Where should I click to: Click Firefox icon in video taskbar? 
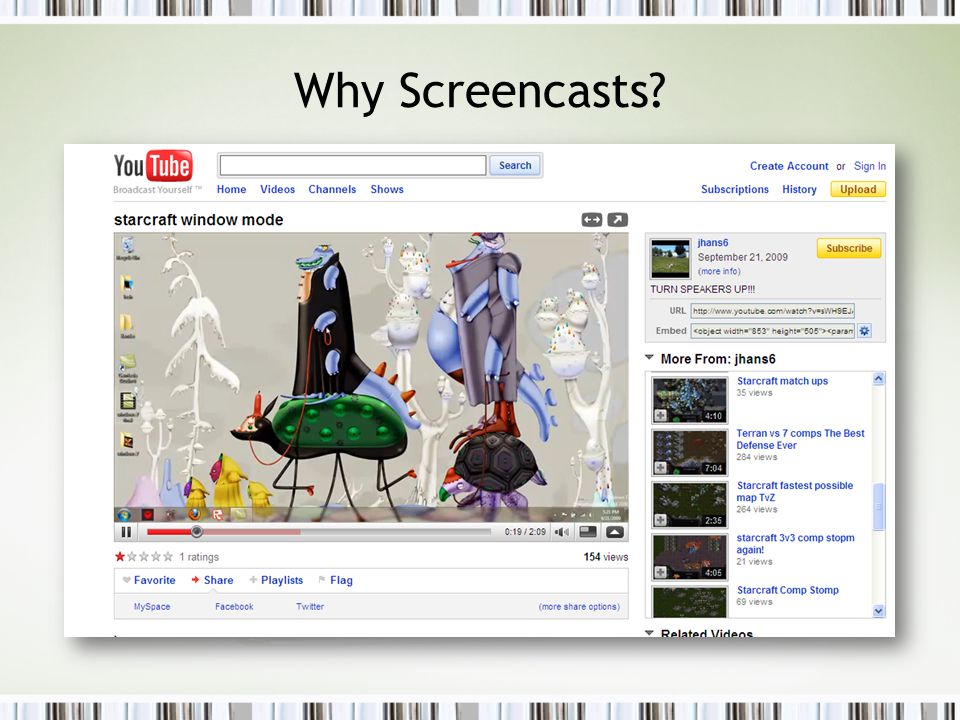click(194, 514)
